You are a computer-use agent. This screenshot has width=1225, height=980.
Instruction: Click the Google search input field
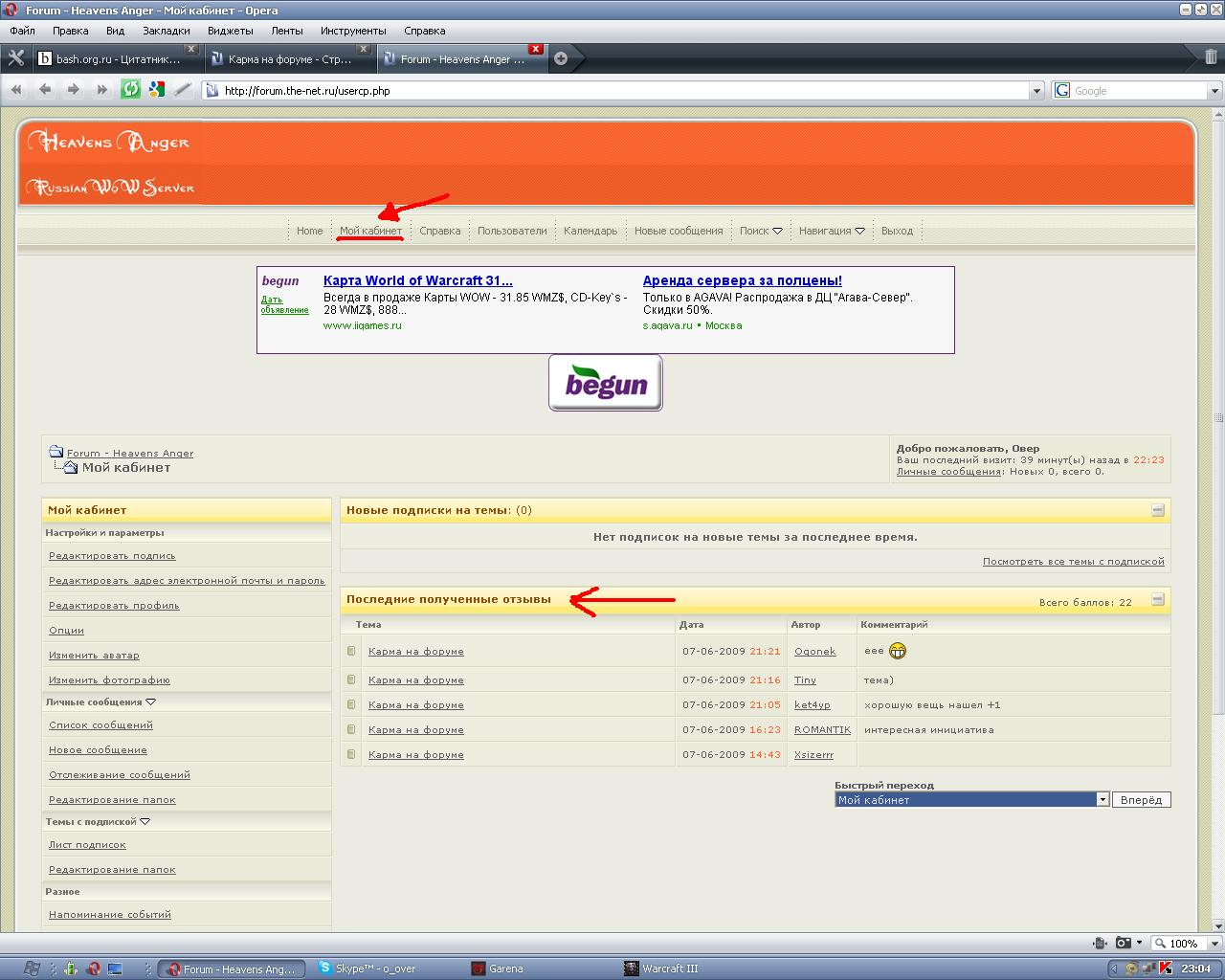[1139, 91]
